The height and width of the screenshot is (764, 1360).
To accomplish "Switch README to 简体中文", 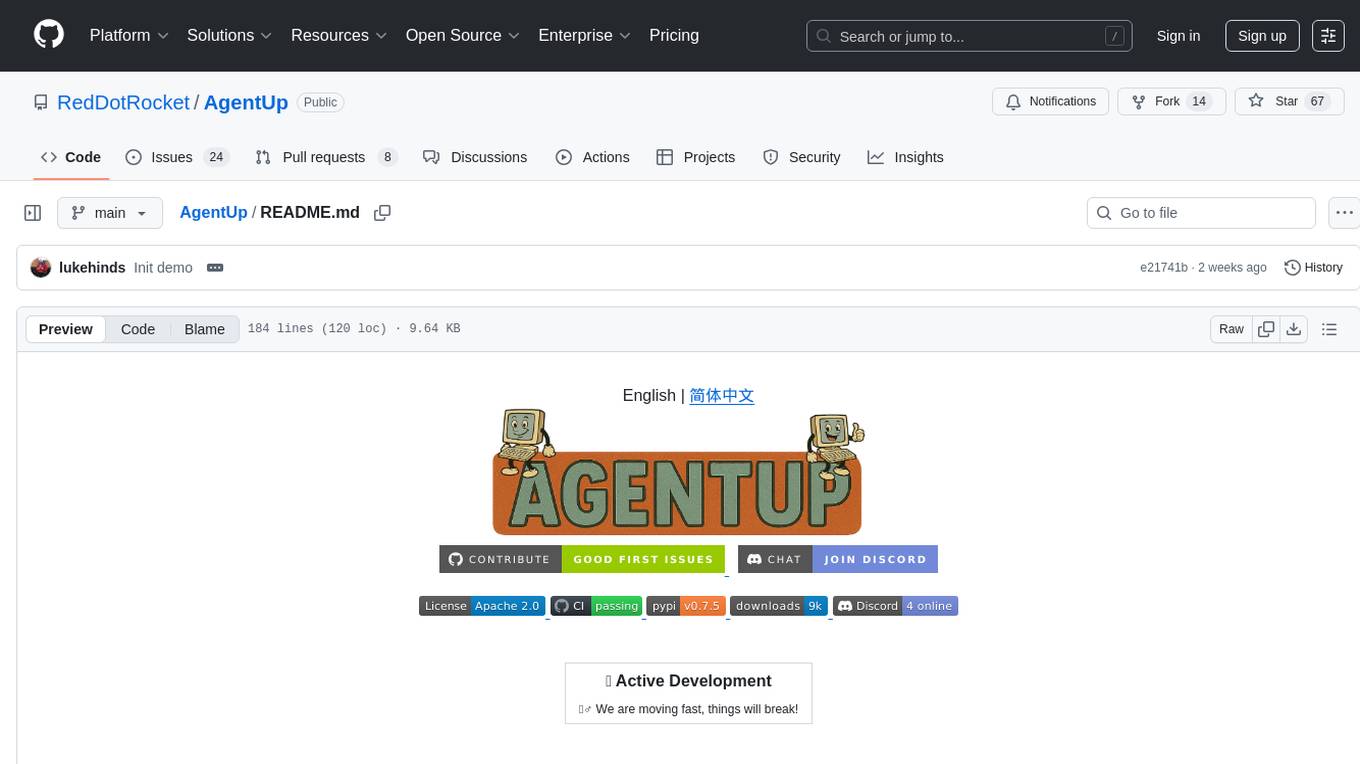I will point(722,395).
